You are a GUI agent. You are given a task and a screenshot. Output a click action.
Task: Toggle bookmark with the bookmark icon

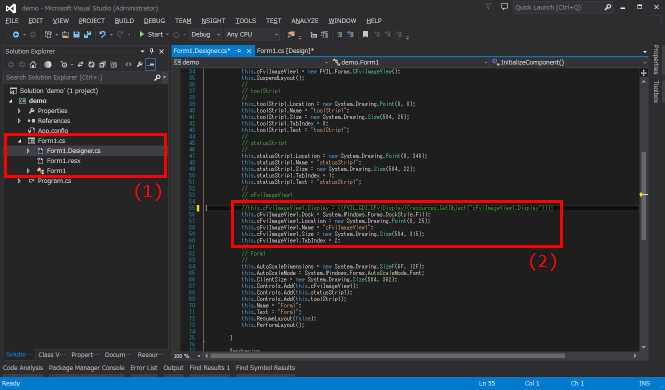tap(365, 35)
